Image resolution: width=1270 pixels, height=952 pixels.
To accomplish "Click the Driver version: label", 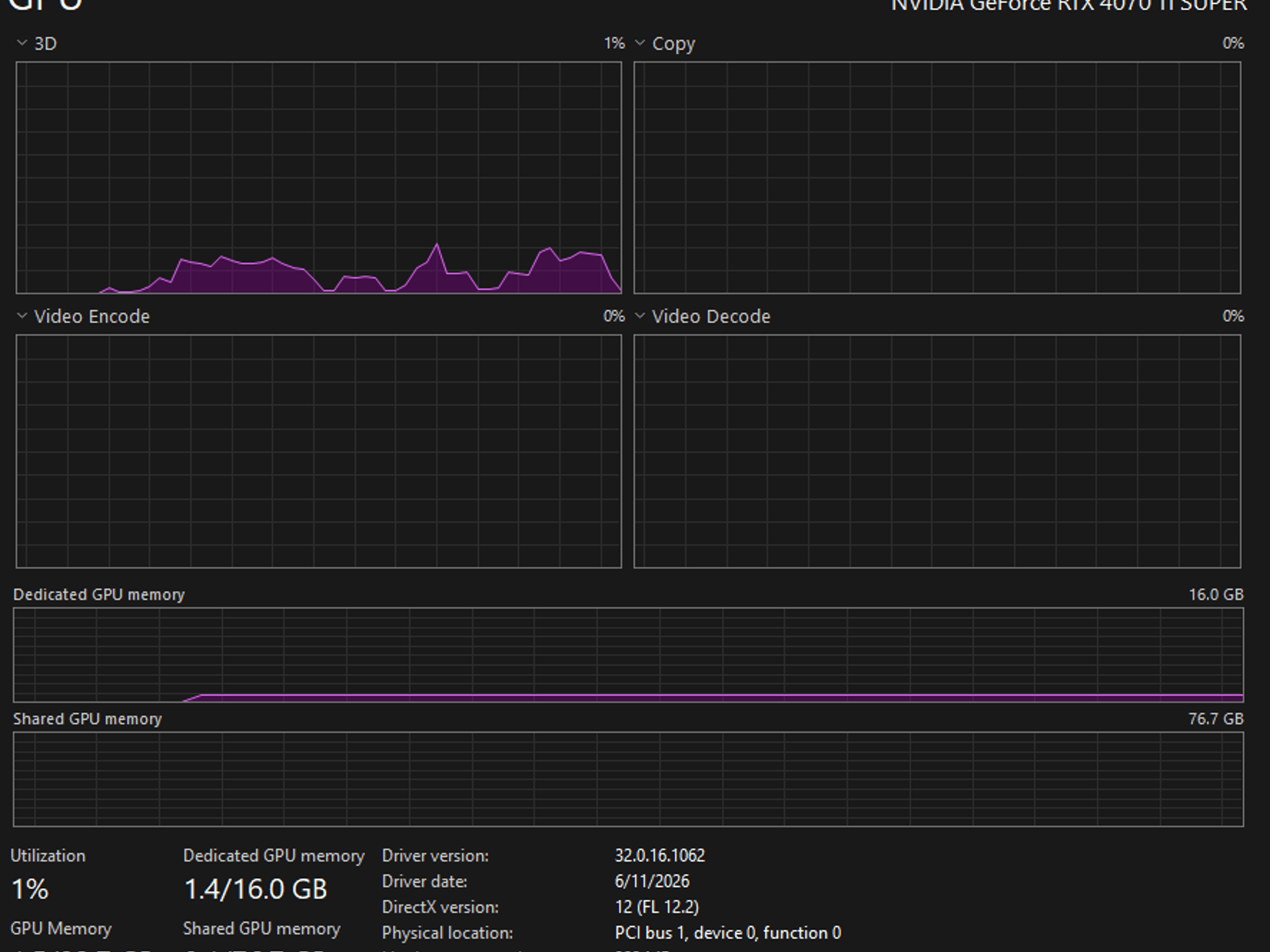I will [x=435, y=856].
